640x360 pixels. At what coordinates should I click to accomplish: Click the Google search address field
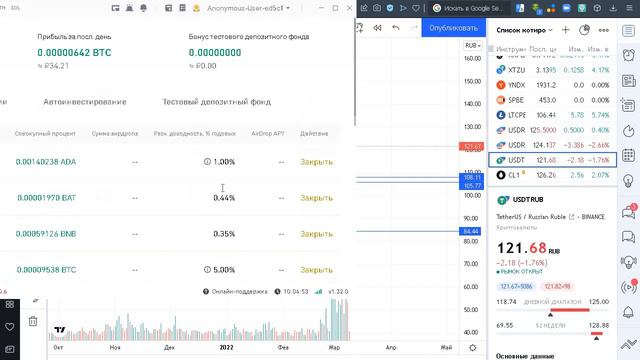[469, 8]
